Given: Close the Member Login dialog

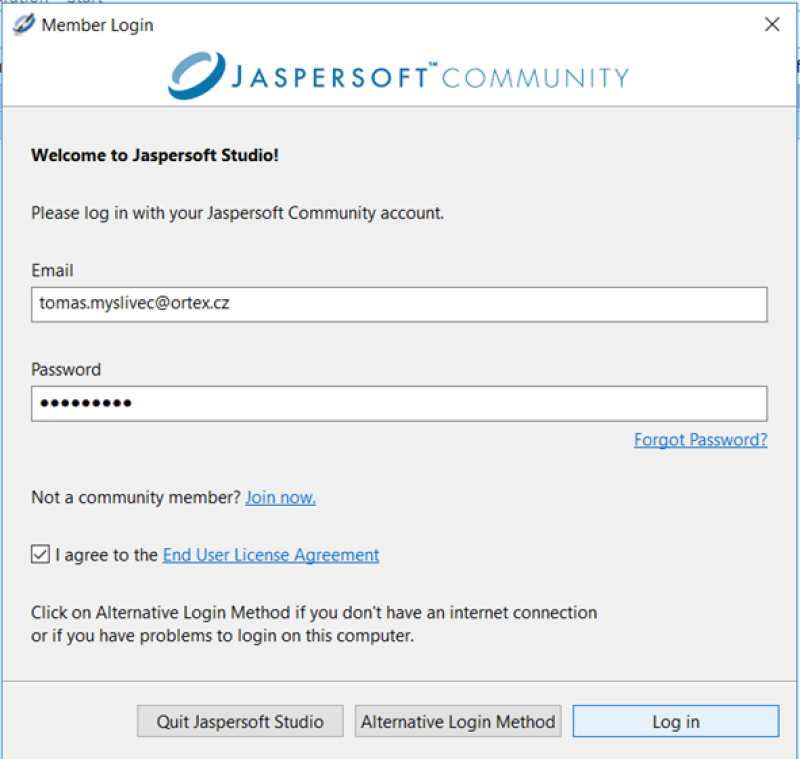Looking at the screenshot, I should click(x=771, y=25).
